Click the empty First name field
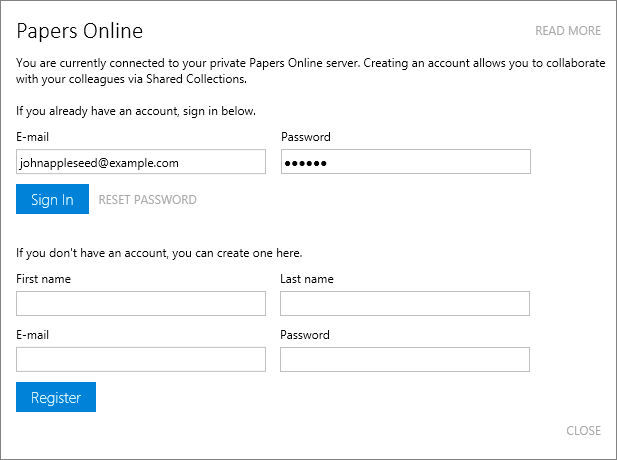 tap(141, 303)
